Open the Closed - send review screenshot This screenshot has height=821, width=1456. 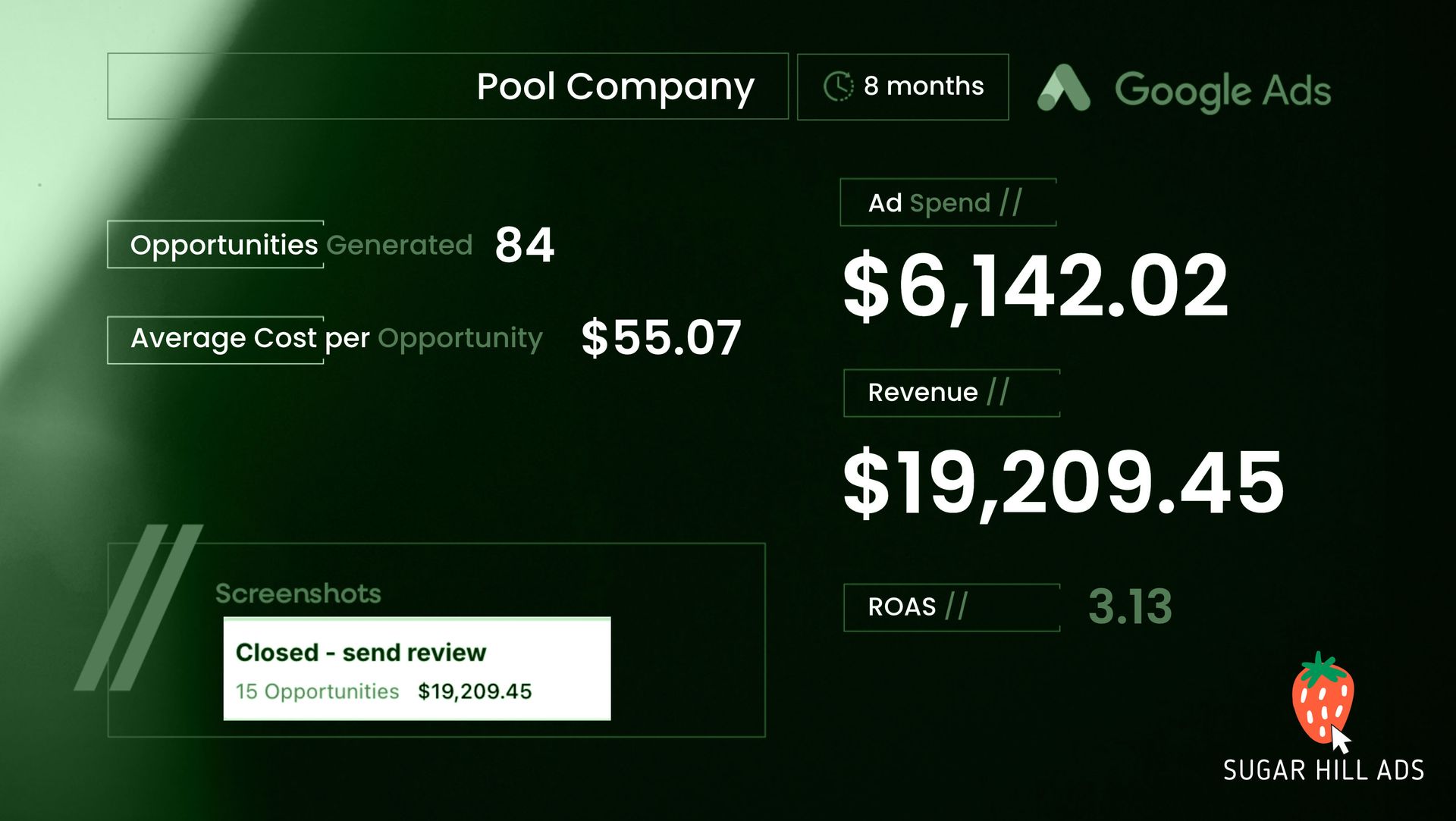pos(416,669)
